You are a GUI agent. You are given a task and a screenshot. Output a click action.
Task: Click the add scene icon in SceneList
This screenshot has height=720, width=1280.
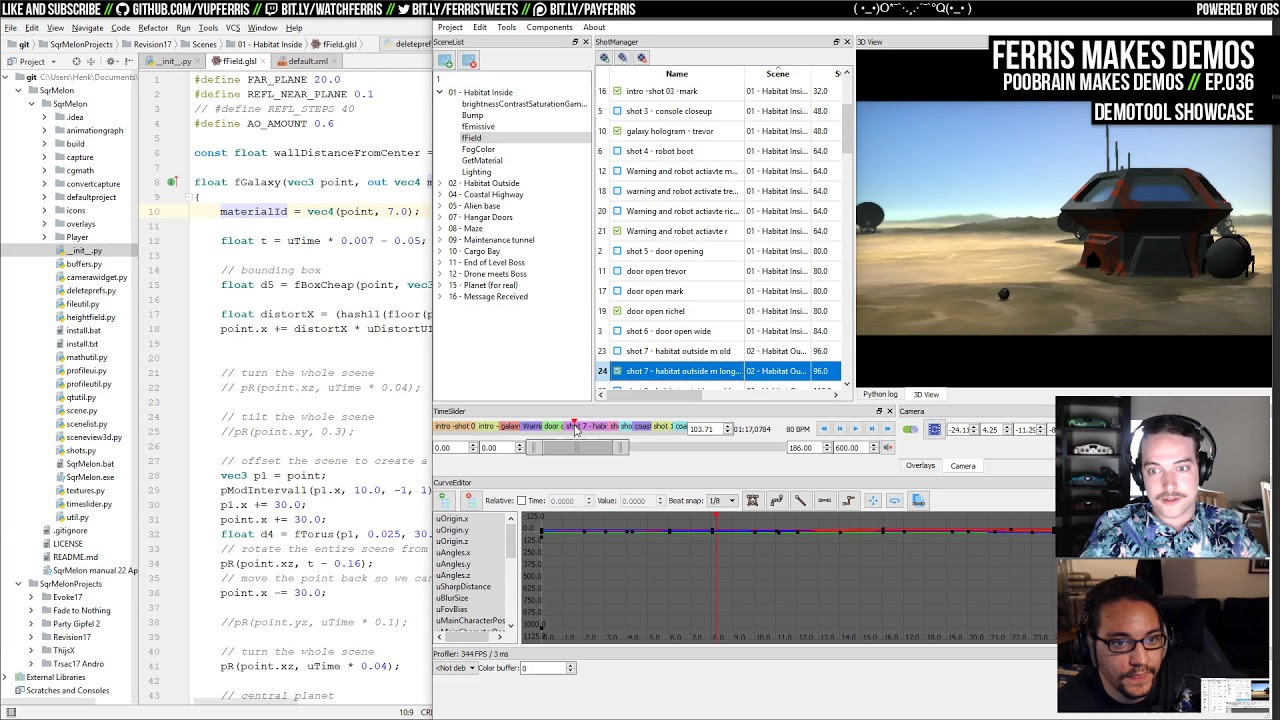point(445,60)
